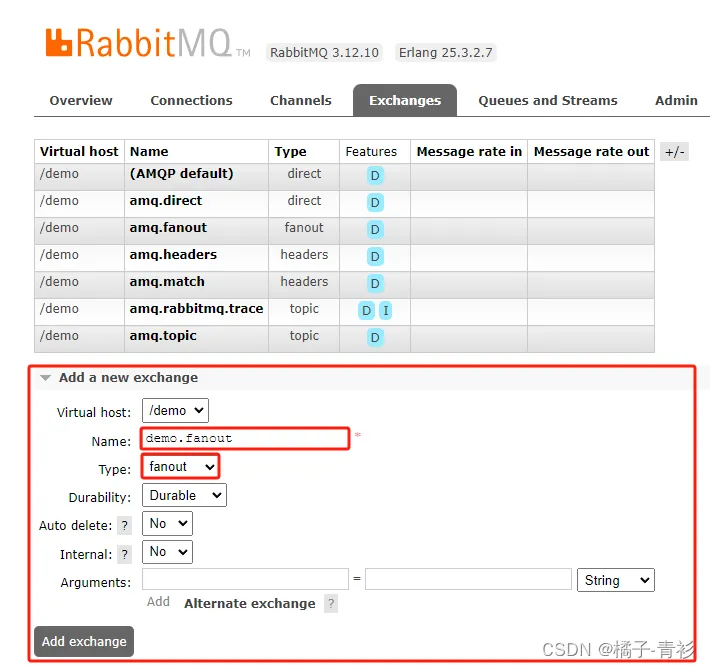Viewport: 710px width, 668px height.
Task: Open the Alternate exchange help question mark
Action: point(331,604)
